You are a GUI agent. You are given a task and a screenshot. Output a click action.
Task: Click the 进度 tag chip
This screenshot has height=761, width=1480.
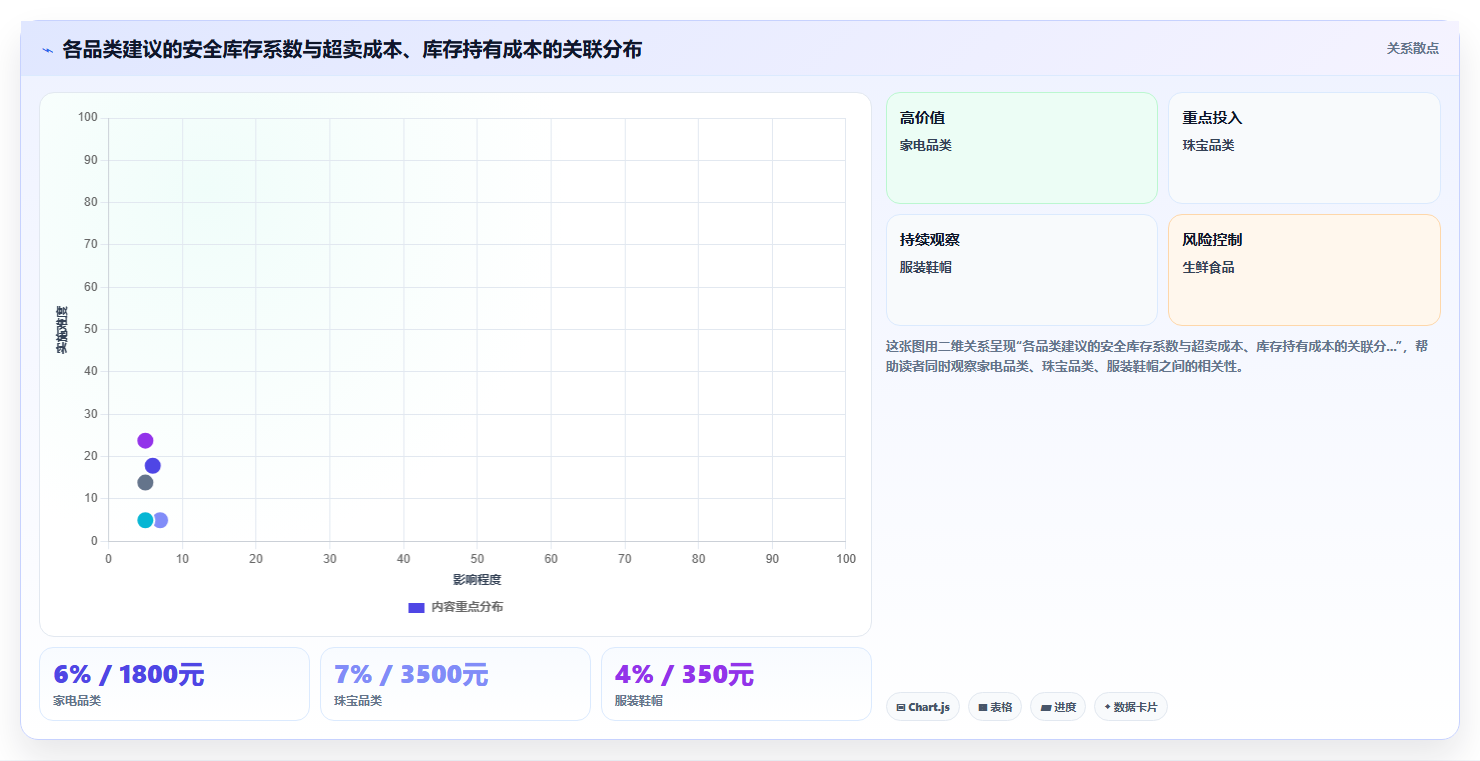[x=1058, y=707]
